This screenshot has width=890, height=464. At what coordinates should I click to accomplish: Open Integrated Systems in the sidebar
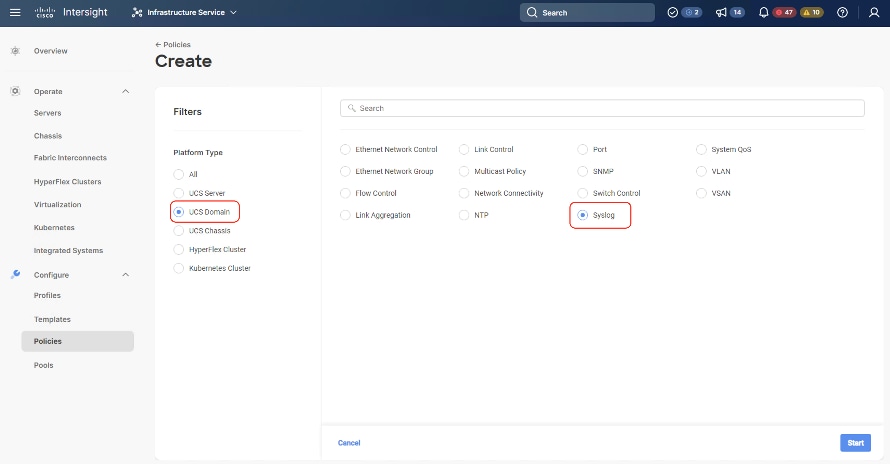(x=68, y=250)
